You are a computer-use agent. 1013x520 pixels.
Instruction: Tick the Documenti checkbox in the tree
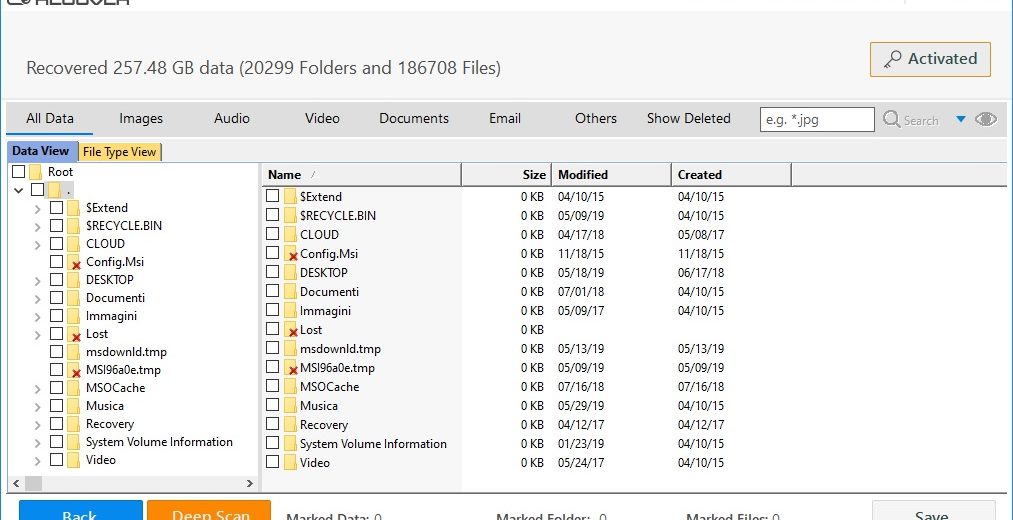coord(56,298)
